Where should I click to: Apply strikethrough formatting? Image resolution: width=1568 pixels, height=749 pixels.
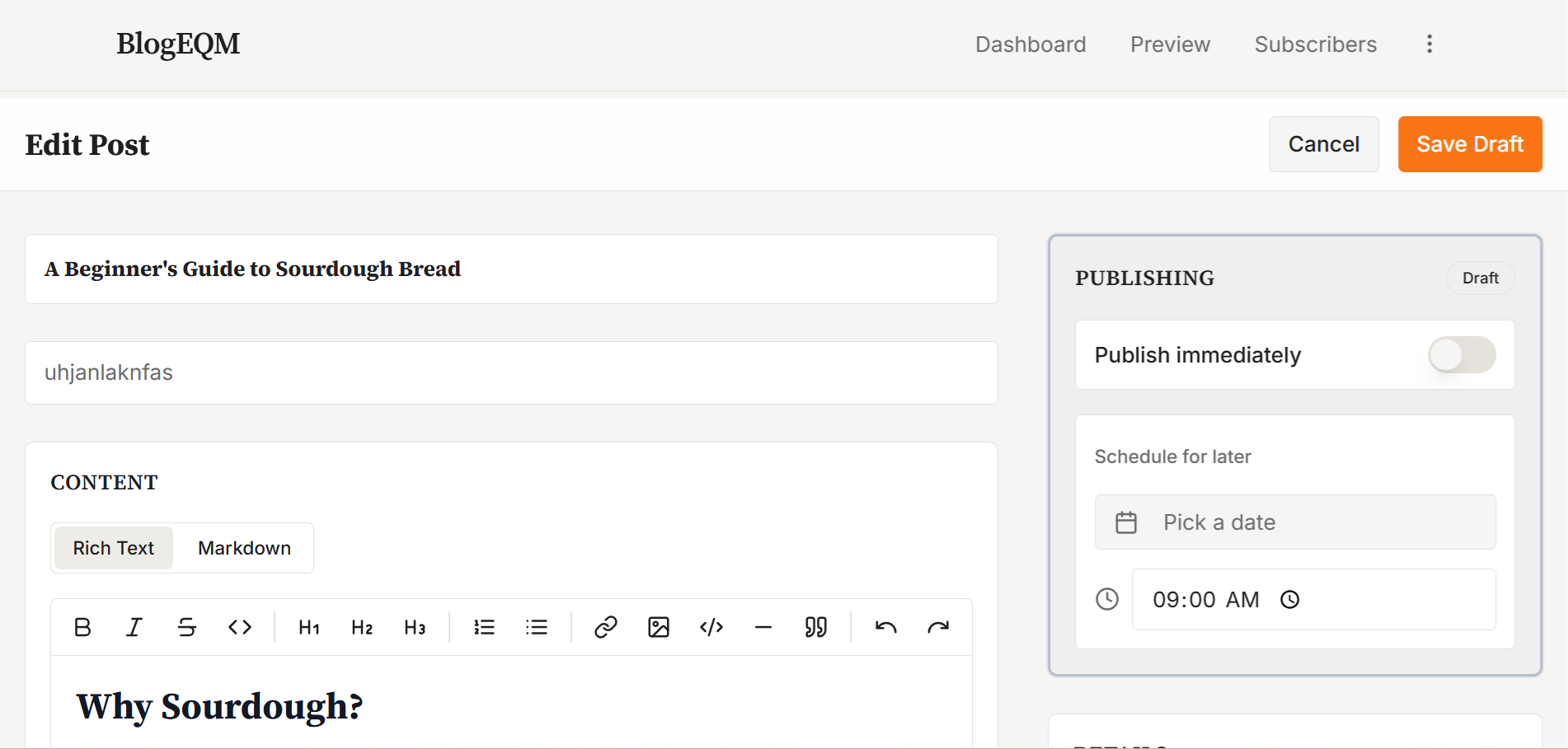[187, 627]
